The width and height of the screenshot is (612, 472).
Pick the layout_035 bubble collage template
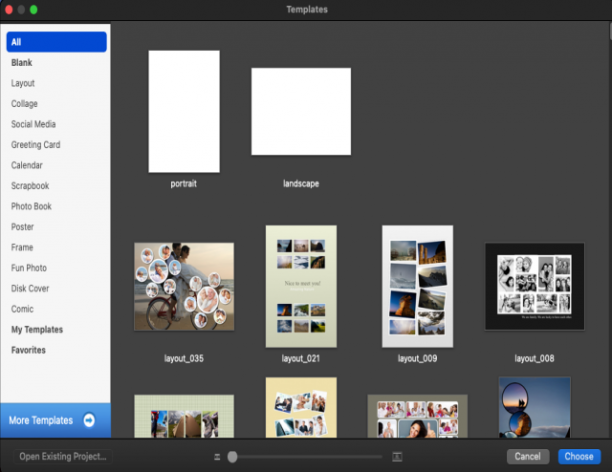tap(184, 287)
